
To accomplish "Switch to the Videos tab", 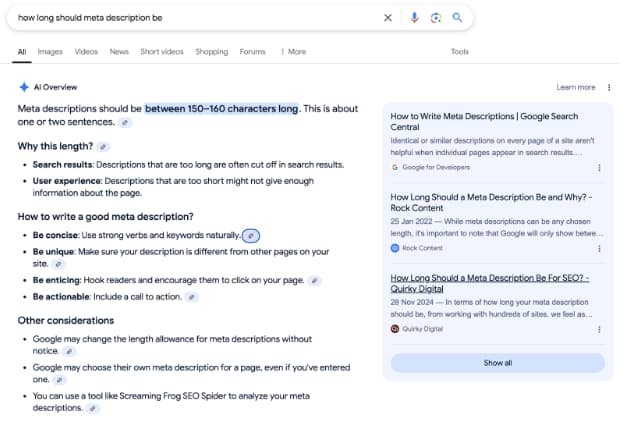I will click(x=88, y=52).
